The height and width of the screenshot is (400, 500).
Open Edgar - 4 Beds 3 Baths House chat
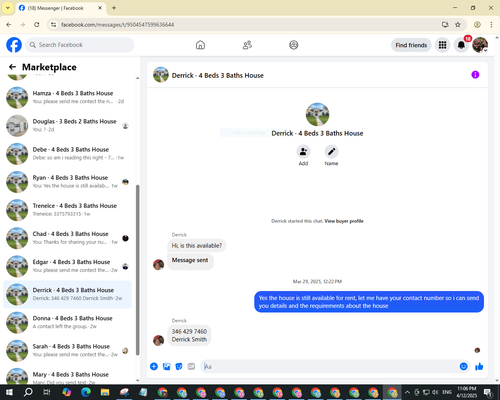point(67,266)
